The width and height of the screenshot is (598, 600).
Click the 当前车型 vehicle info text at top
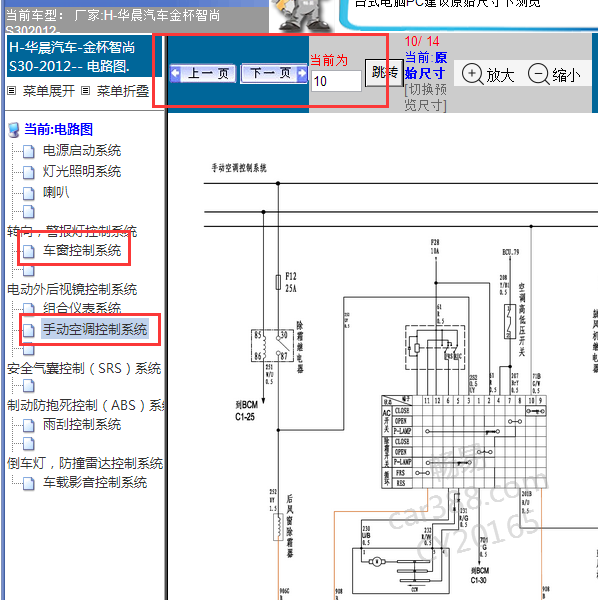tap(113, 21)
